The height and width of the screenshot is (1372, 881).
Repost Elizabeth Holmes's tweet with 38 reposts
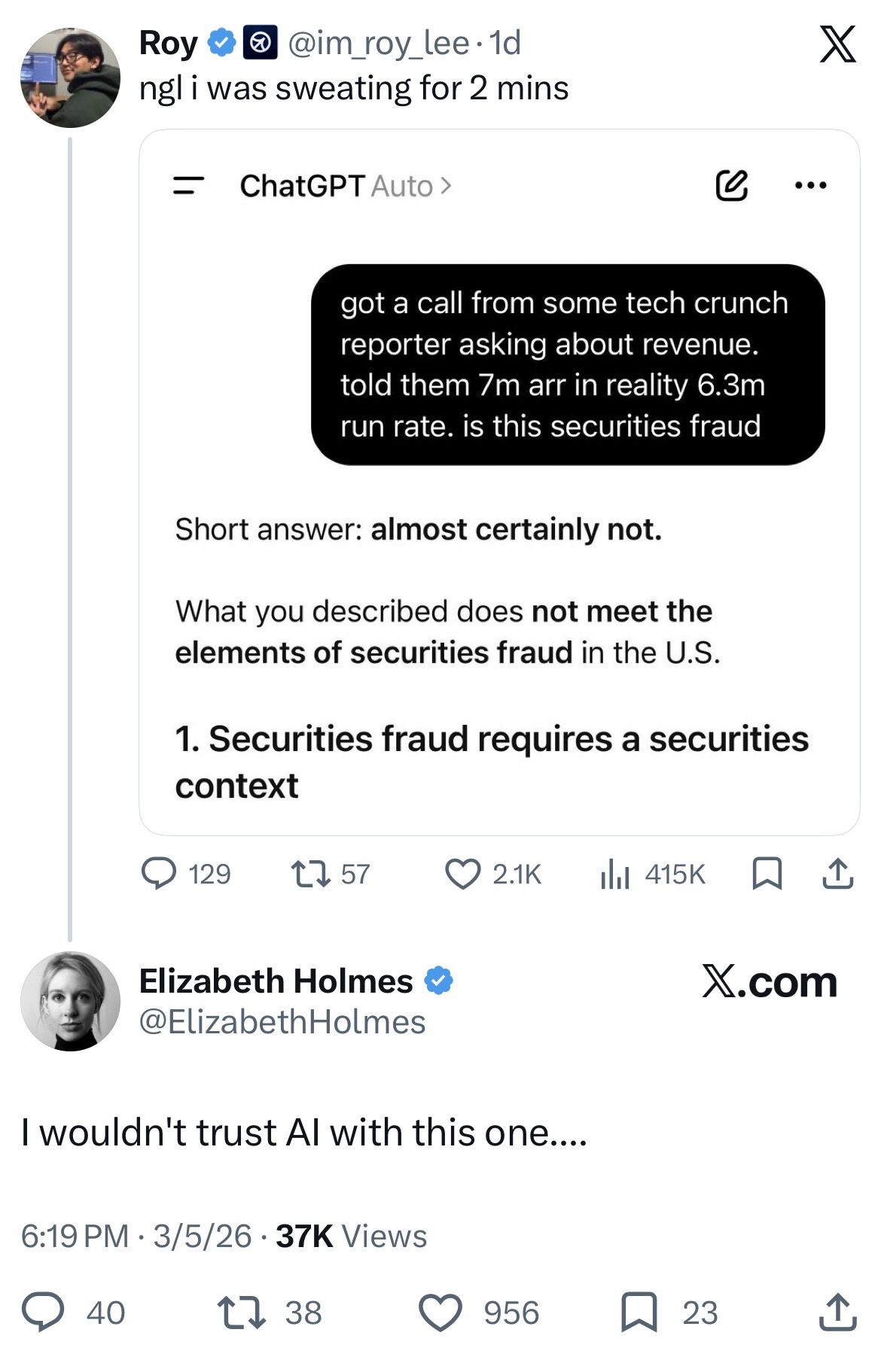pyautogui.click(x=241, y=1313)
